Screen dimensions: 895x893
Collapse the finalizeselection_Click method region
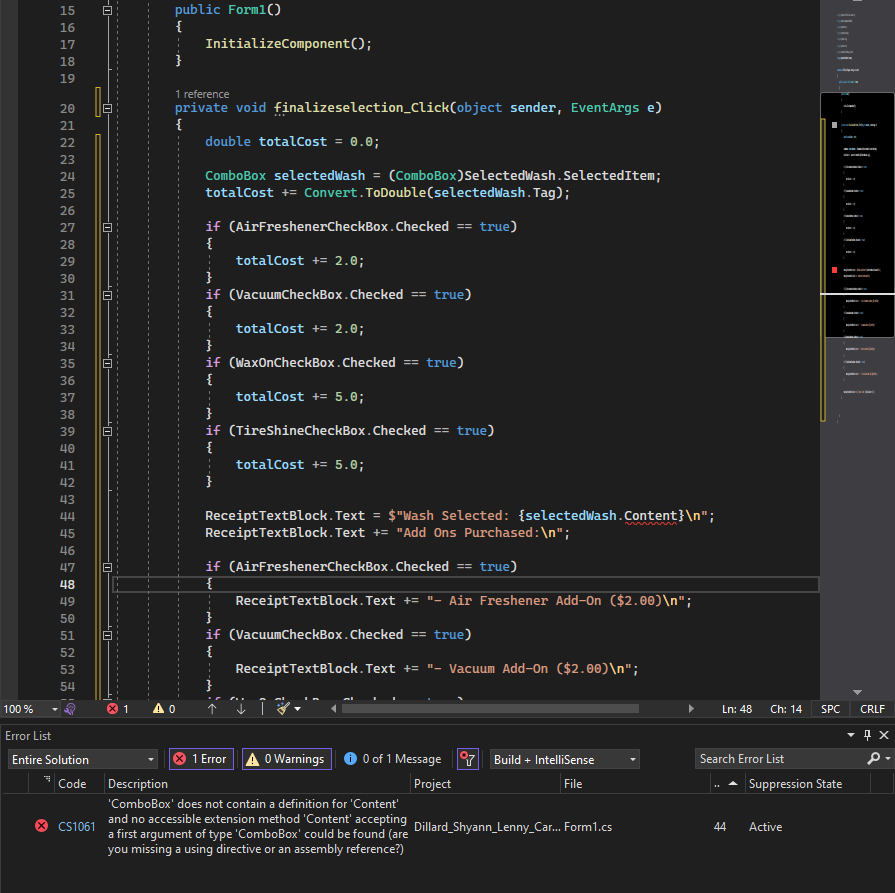tap(107, 108)
